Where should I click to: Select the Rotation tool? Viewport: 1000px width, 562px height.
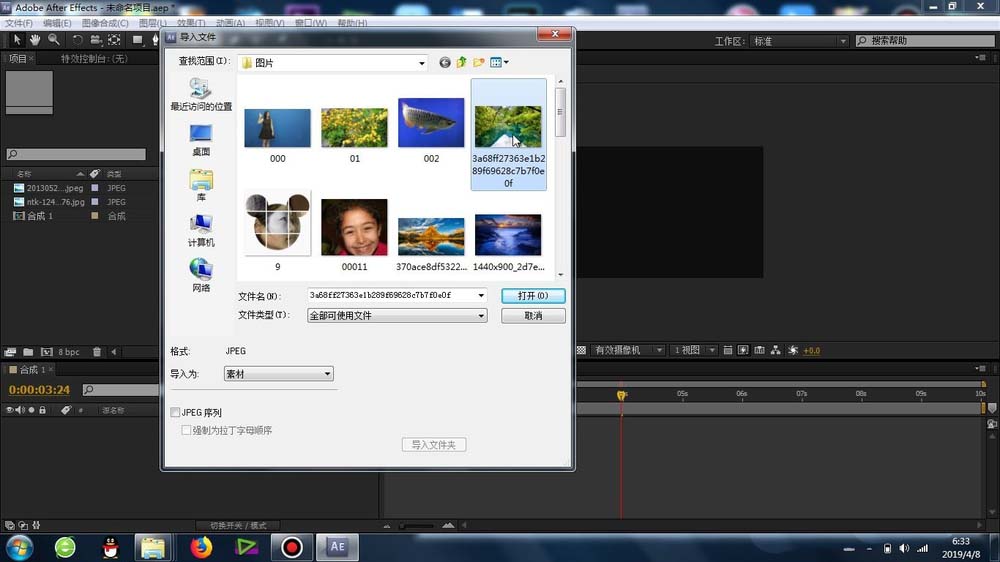[x=77, y=40]
